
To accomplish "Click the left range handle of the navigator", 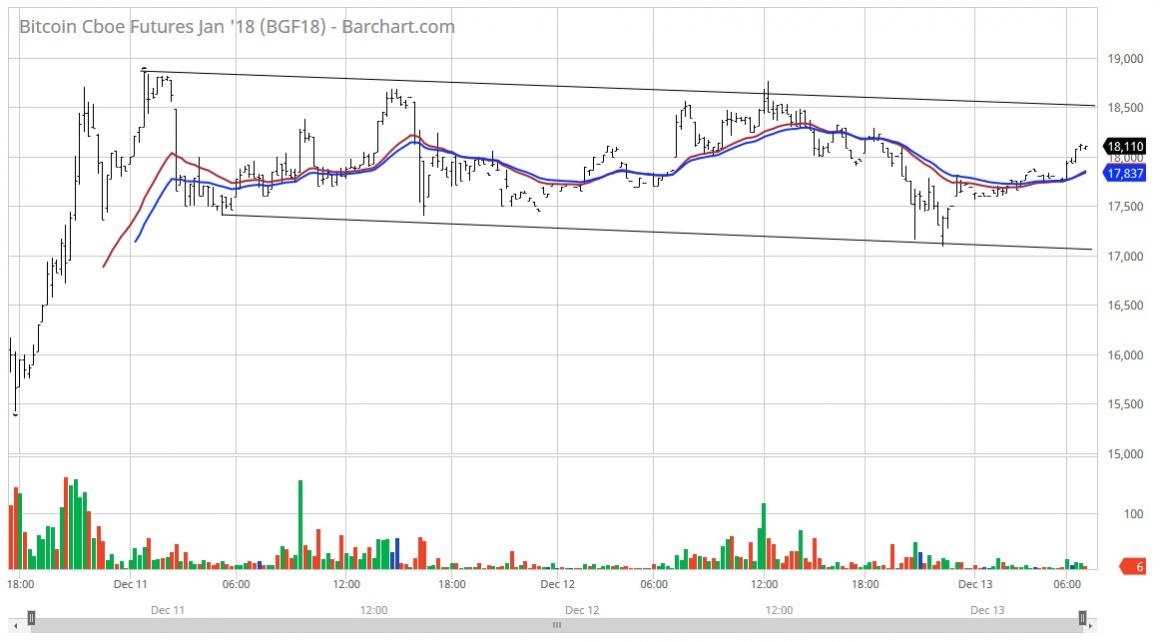I will click(x=31, y=618).
